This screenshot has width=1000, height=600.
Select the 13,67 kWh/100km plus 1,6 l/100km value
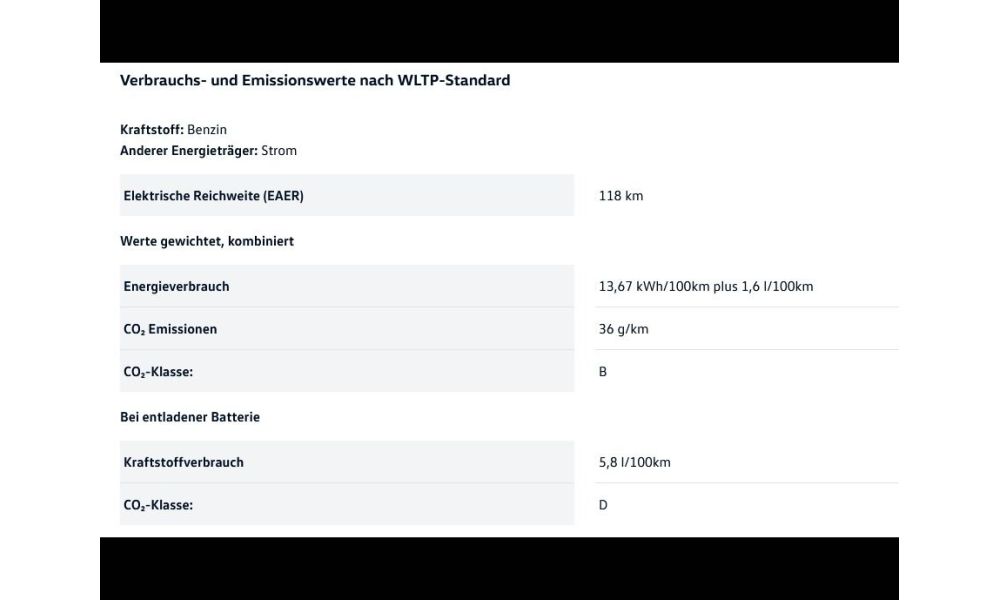[x=706, y=286]
